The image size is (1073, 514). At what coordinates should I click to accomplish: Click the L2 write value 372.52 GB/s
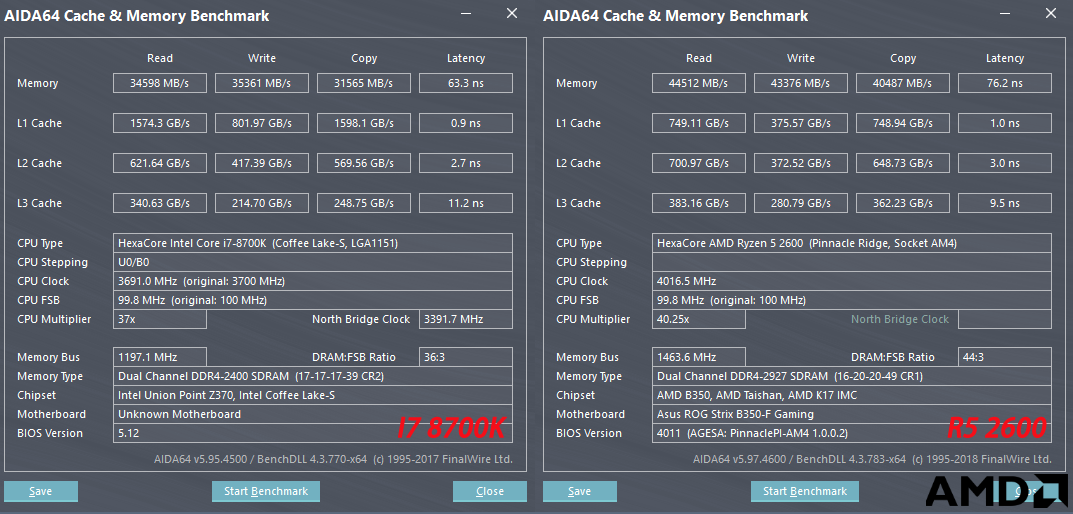[x=801, y=163]
